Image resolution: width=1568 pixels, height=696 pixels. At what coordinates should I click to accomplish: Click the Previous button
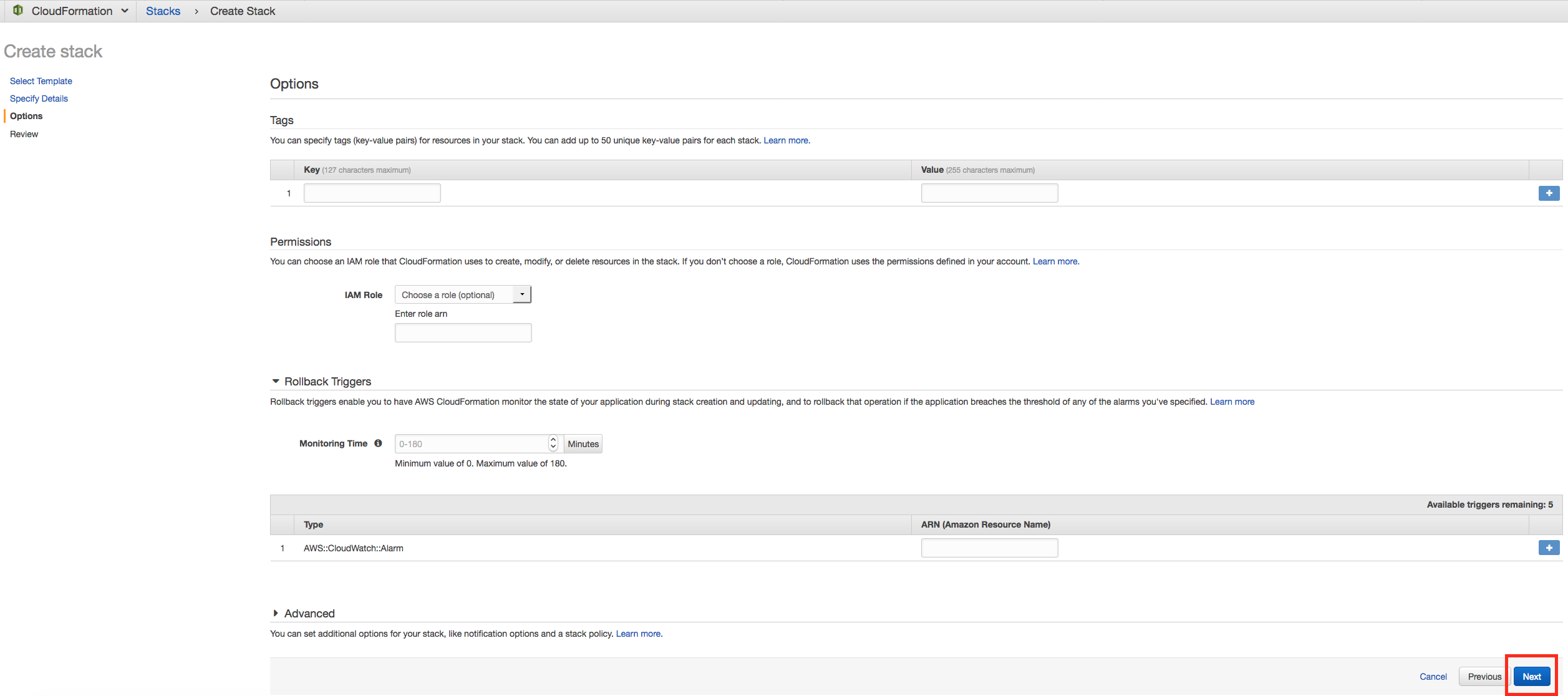click(1484, 677)
